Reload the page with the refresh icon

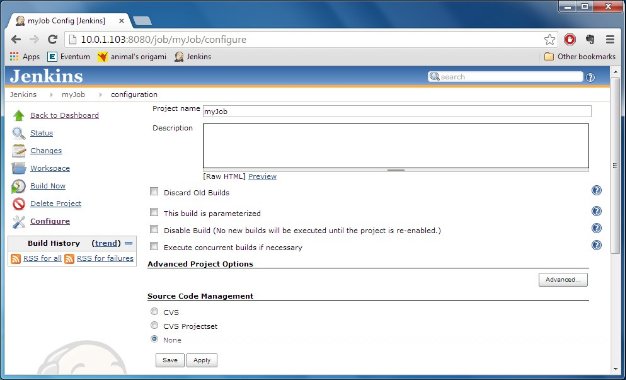tap(52, 39)
